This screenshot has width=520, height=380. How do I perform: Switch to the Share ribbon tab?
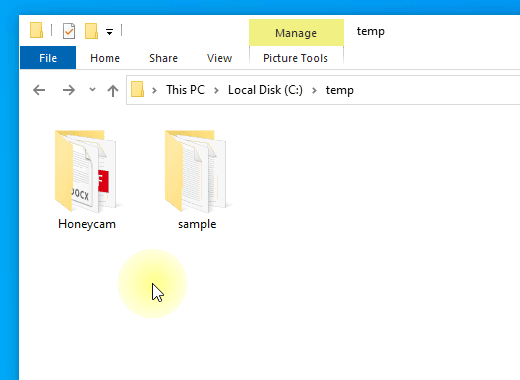coord(163,58)
